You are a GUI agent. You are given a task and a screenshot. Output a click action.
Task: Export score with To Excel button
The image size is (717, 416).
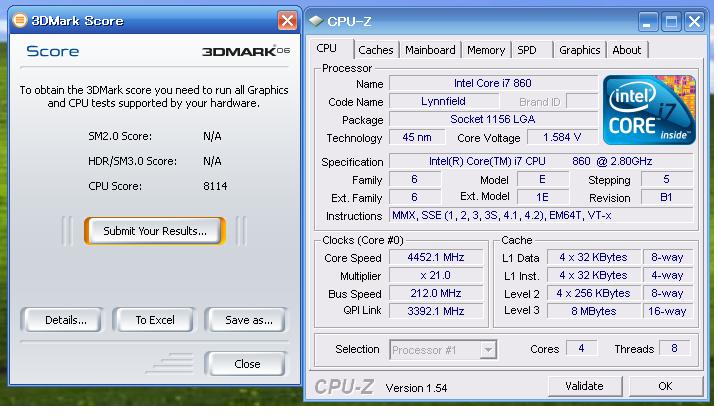[x=154, y=320]
